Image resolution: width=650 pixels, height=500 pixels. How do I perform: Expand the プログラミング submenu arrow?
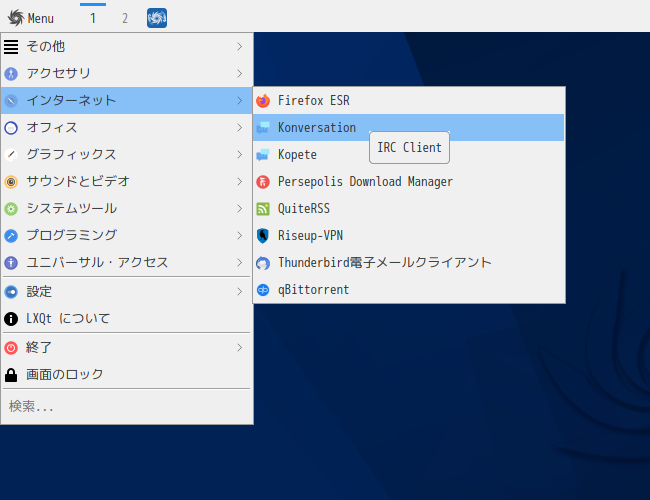240,235
